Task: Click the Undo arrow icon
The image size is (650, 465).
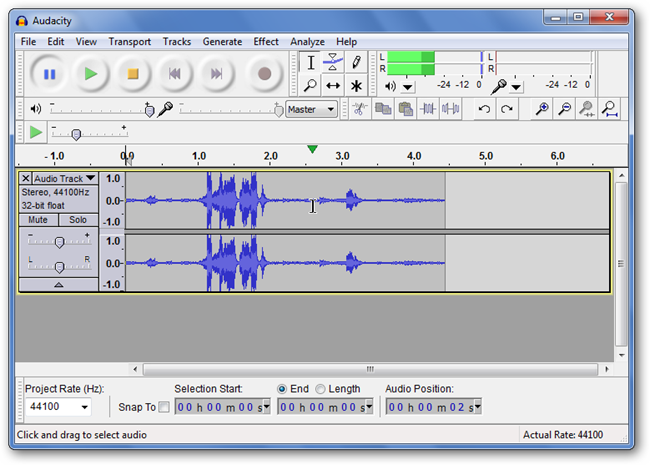Action: click(484, 109)
